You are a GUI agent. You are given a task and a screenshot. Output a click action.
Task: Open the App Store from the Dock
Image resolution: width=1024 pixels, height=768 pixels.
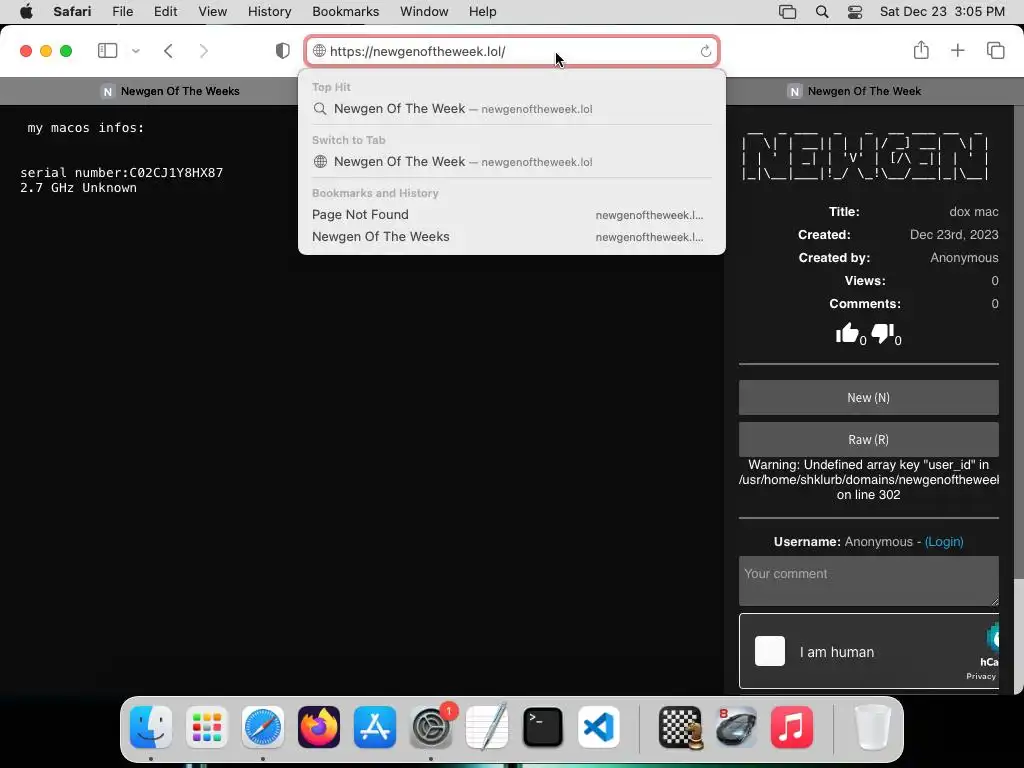pyautogui.click(x=375, y=727)
